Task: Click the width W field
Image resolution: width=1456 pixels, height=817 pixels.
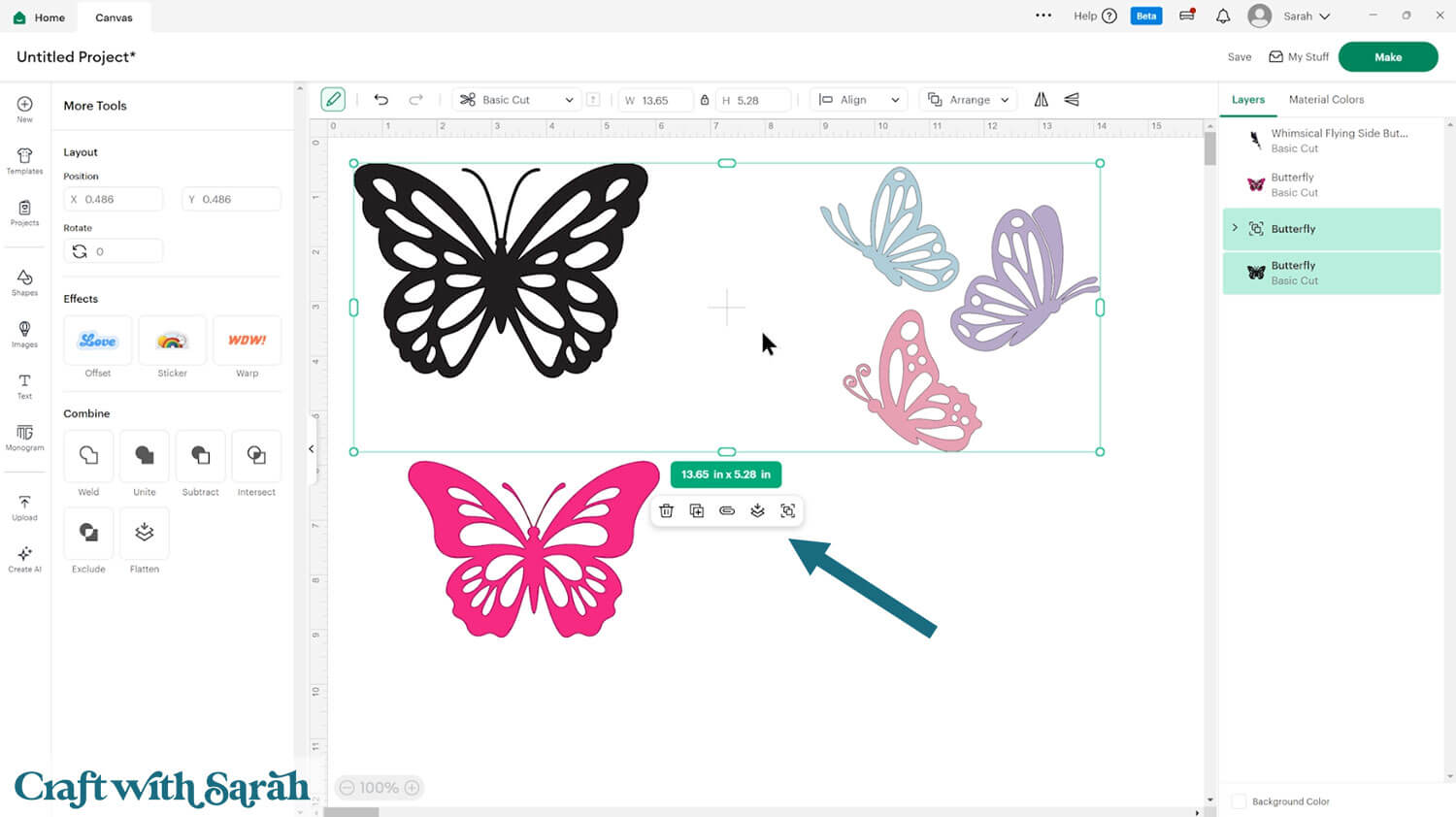Action: [x=657, y=100]
